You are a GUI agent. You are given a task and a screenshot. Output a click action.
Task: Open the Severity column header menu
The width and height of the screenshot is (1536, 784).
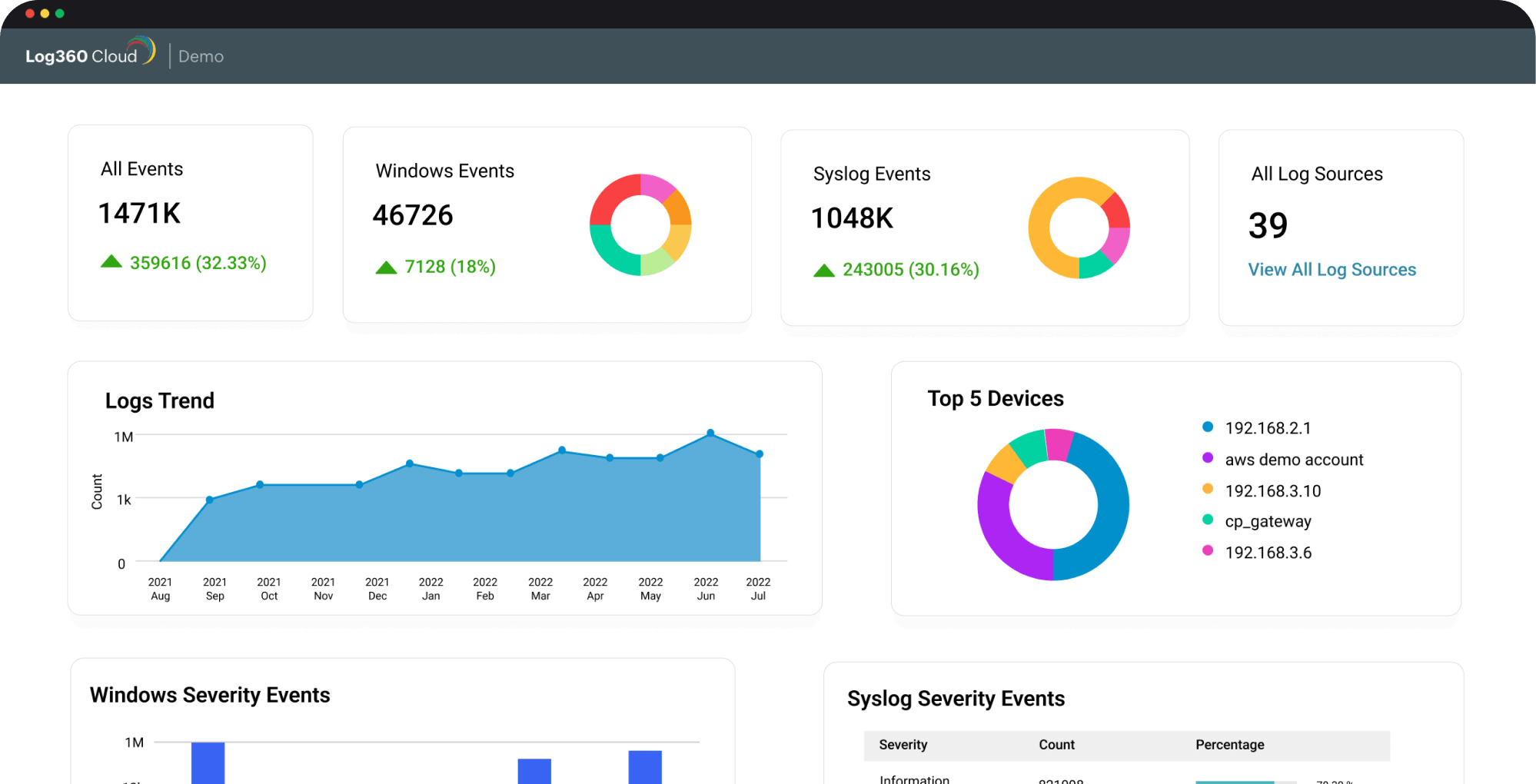[903, 745]
